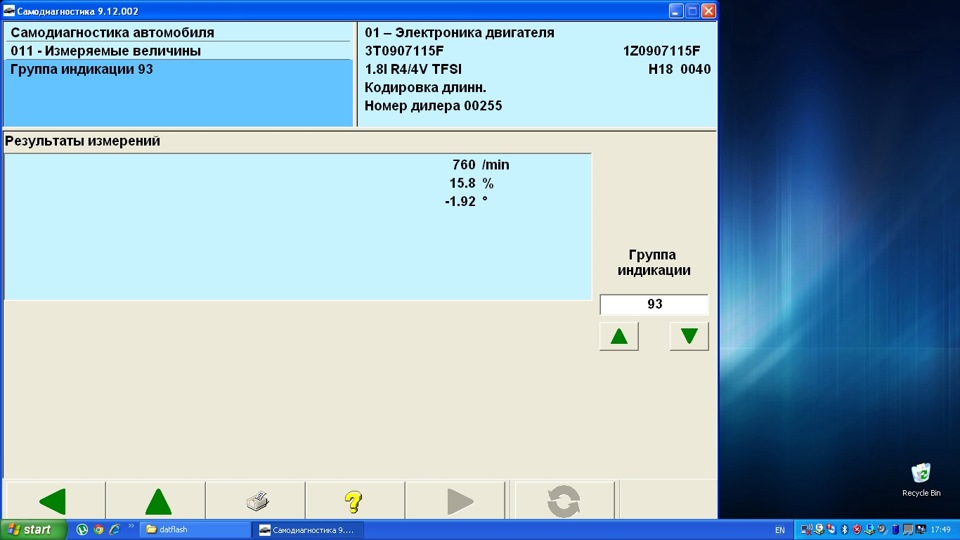Click the '15.8 %' measurement value

click(471, 183)
